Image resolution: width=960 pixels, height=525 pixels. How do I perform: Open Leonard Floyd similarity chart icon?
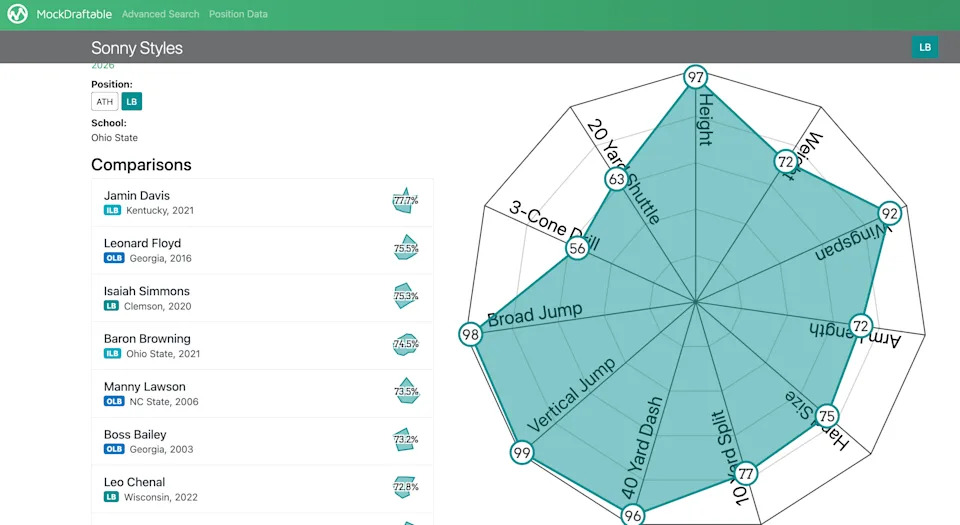pos(405,248)
